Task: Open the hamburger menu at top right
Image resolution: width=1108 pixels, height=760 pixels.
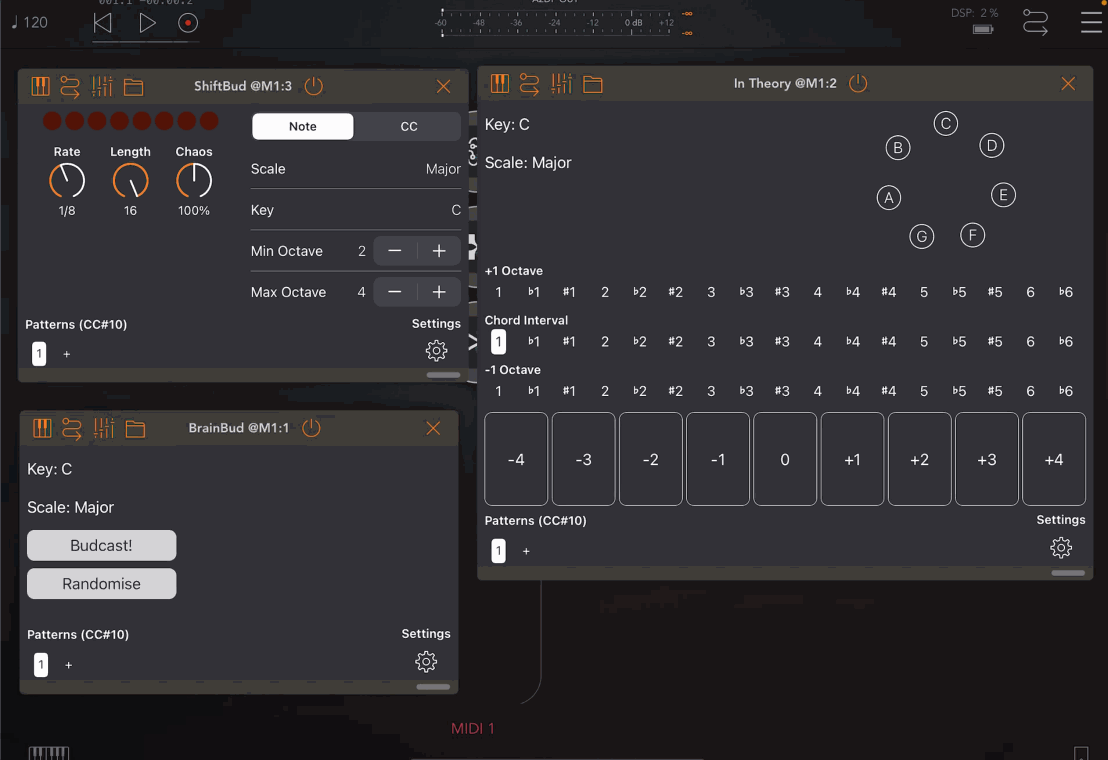Action: click(x=1092, y=22)
